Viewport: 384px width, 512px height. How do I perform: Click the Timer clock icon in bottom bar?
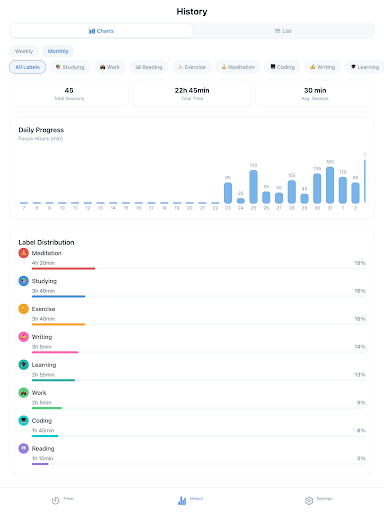point(55,500)
